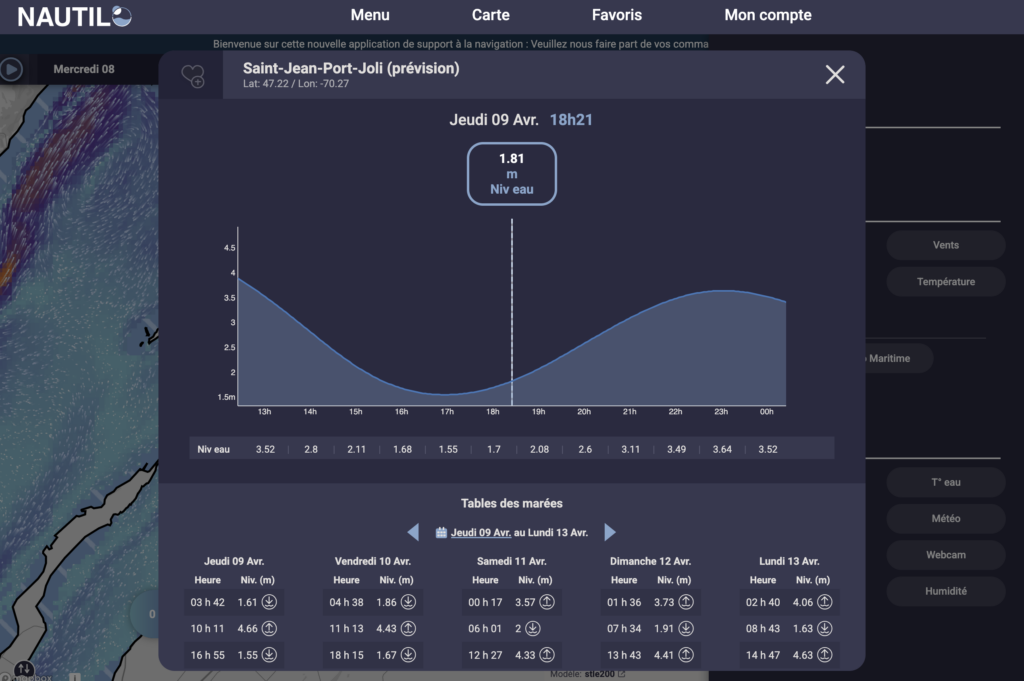Go to previous tide table dates
Screen dimensions: 1024x681
coord(413,532)
